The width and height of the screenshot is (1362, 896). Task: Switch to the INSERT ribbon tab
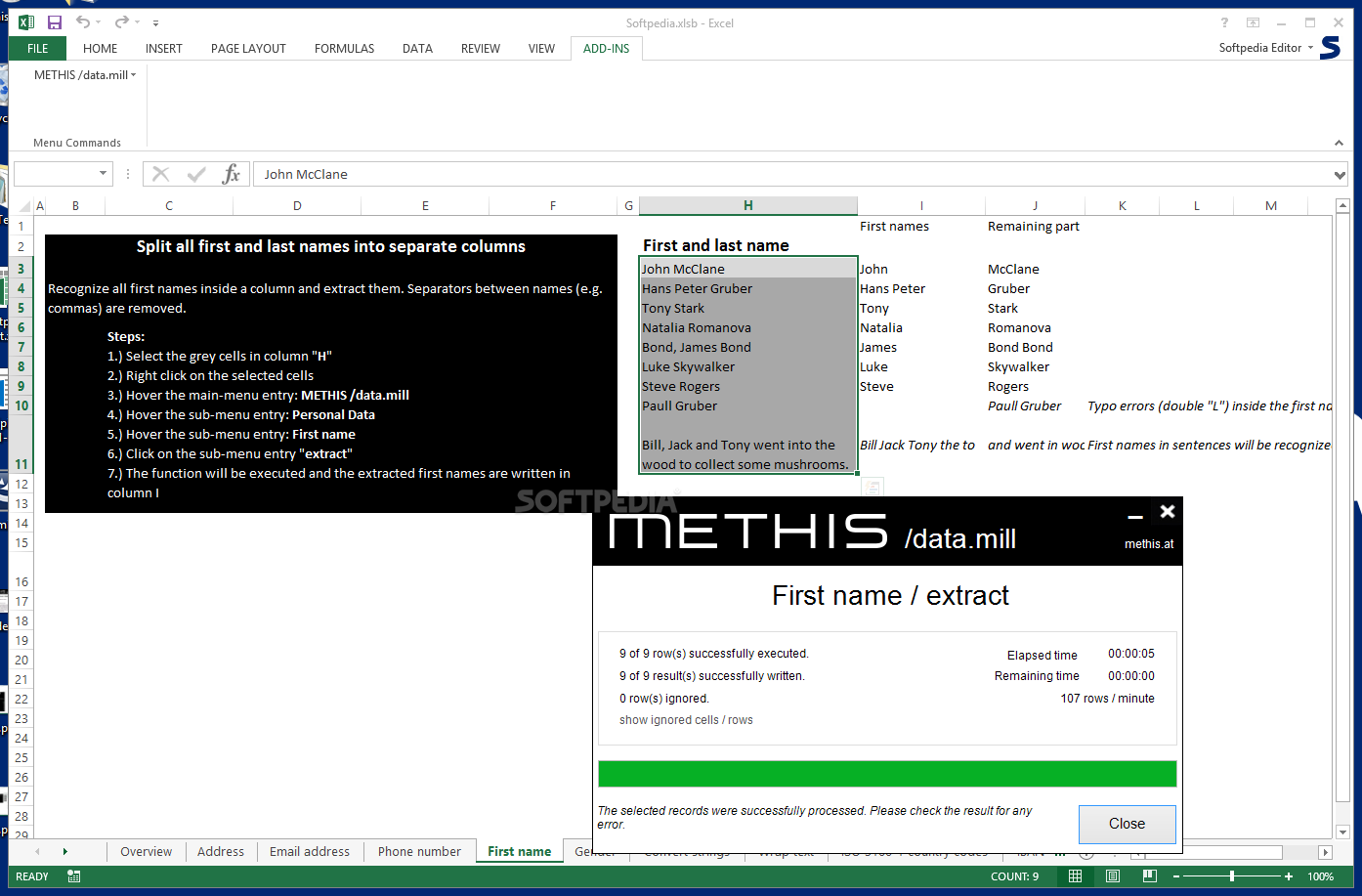[x=164, y=48]
